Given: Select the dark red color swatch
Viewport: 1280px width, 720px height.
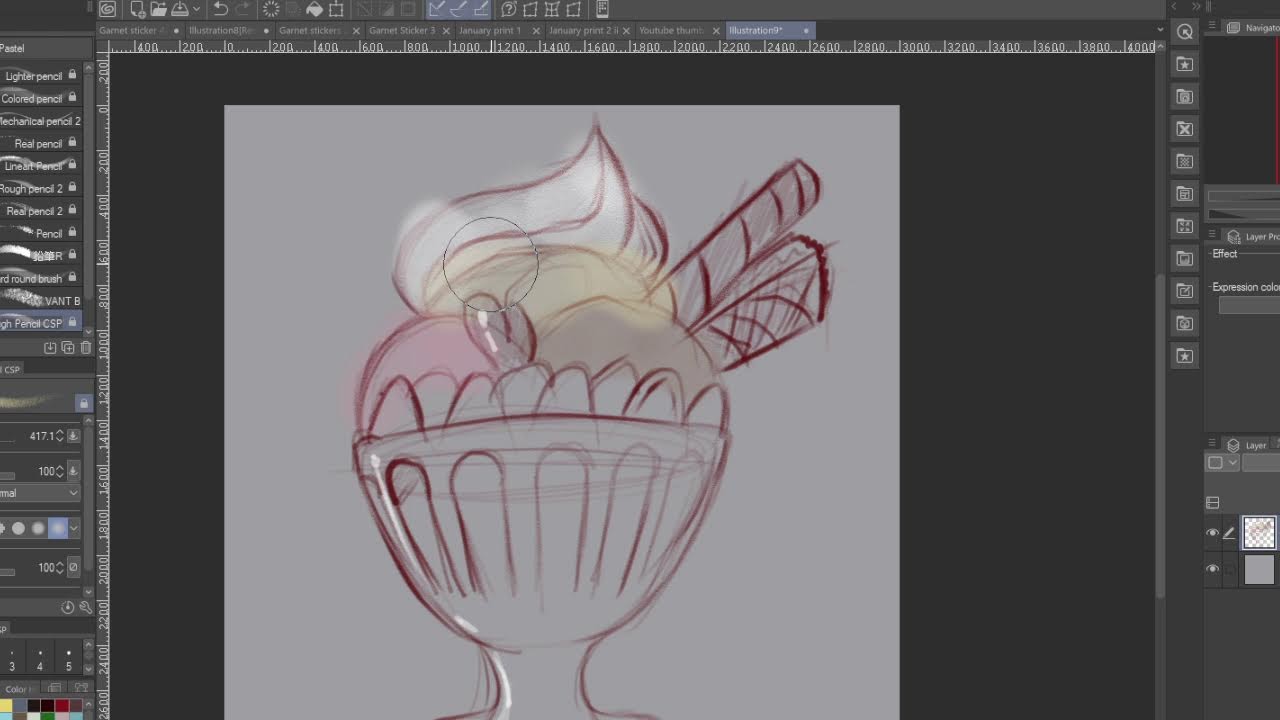Looking at the screenshot, I should (62, 706).
